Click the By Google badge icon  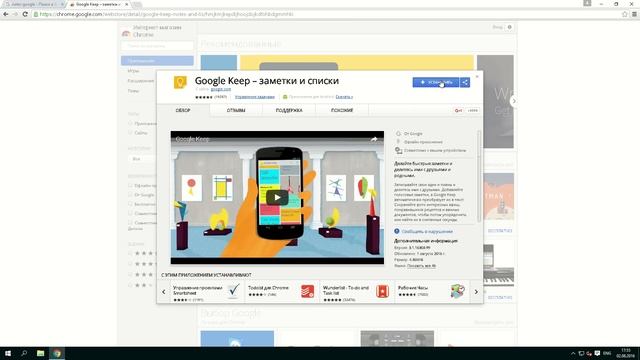(x=398, y=133)
